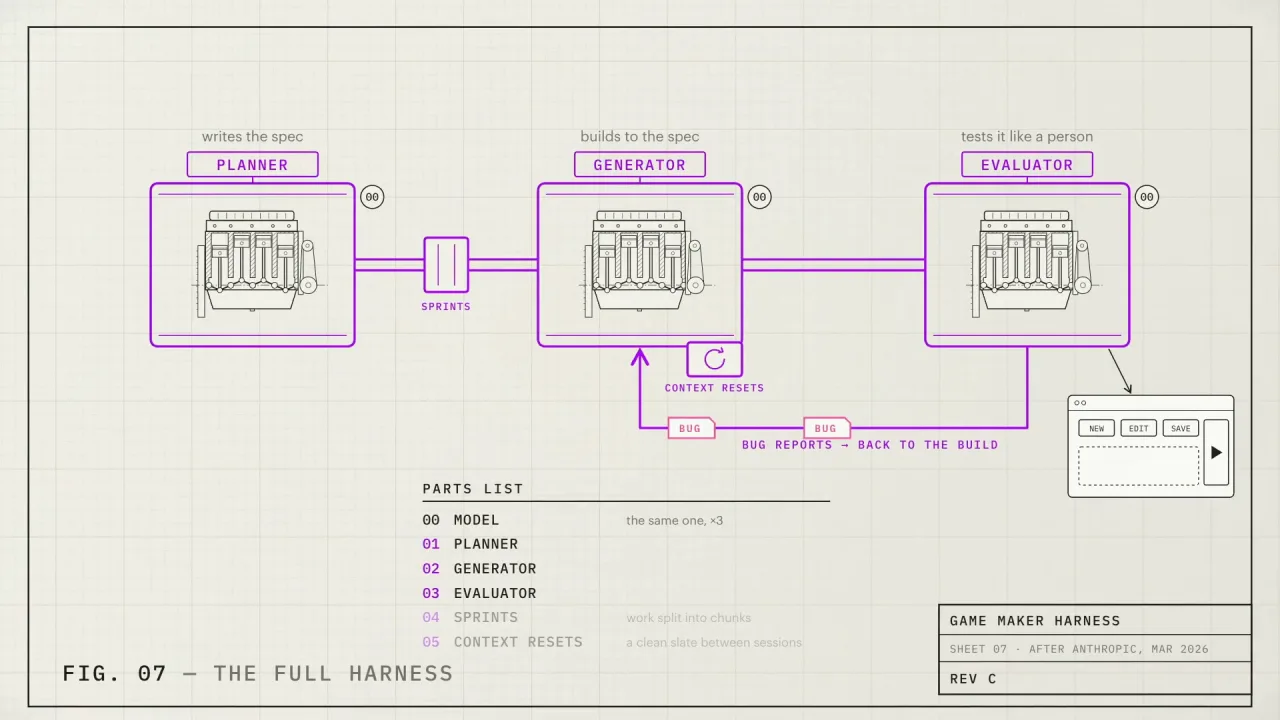Image resolution: width=1280 pixels, height=720 pixels.
Task: Click the PLANNER label box
Action: tap(252, 165)
